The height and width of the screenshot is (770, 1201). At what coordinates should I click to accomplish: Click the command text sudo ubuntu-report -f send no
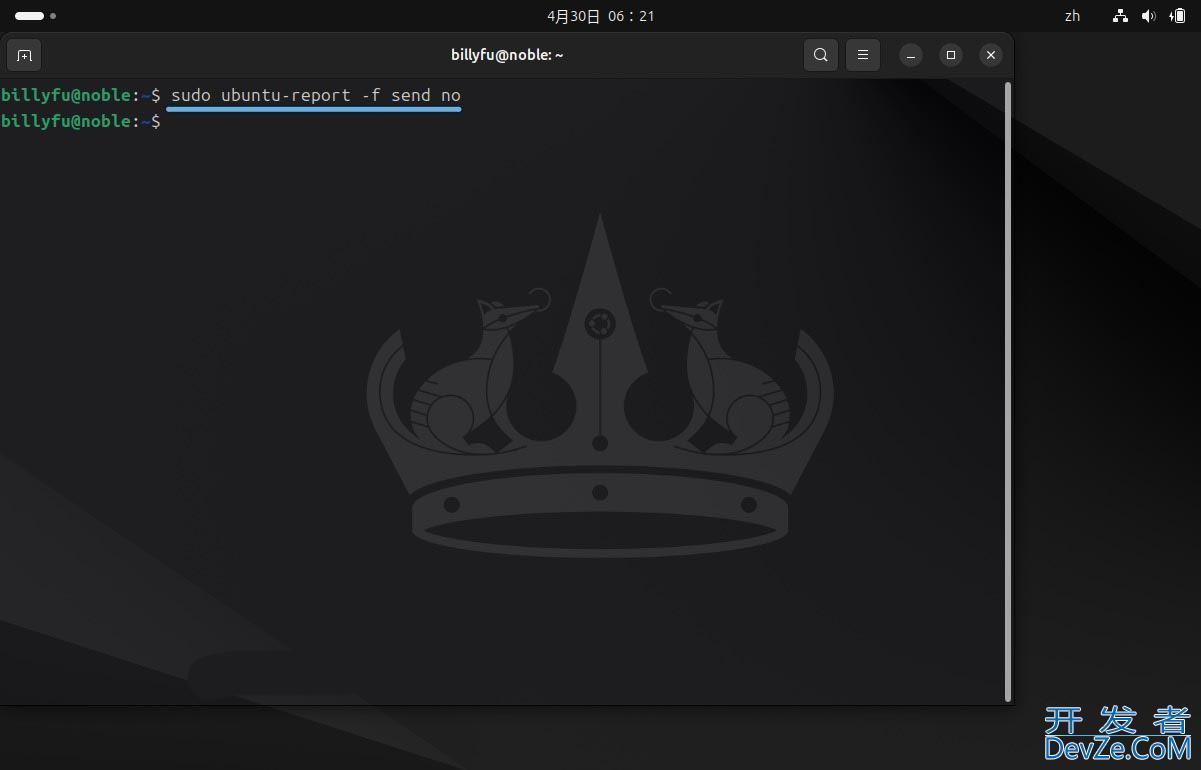(316, 95)
